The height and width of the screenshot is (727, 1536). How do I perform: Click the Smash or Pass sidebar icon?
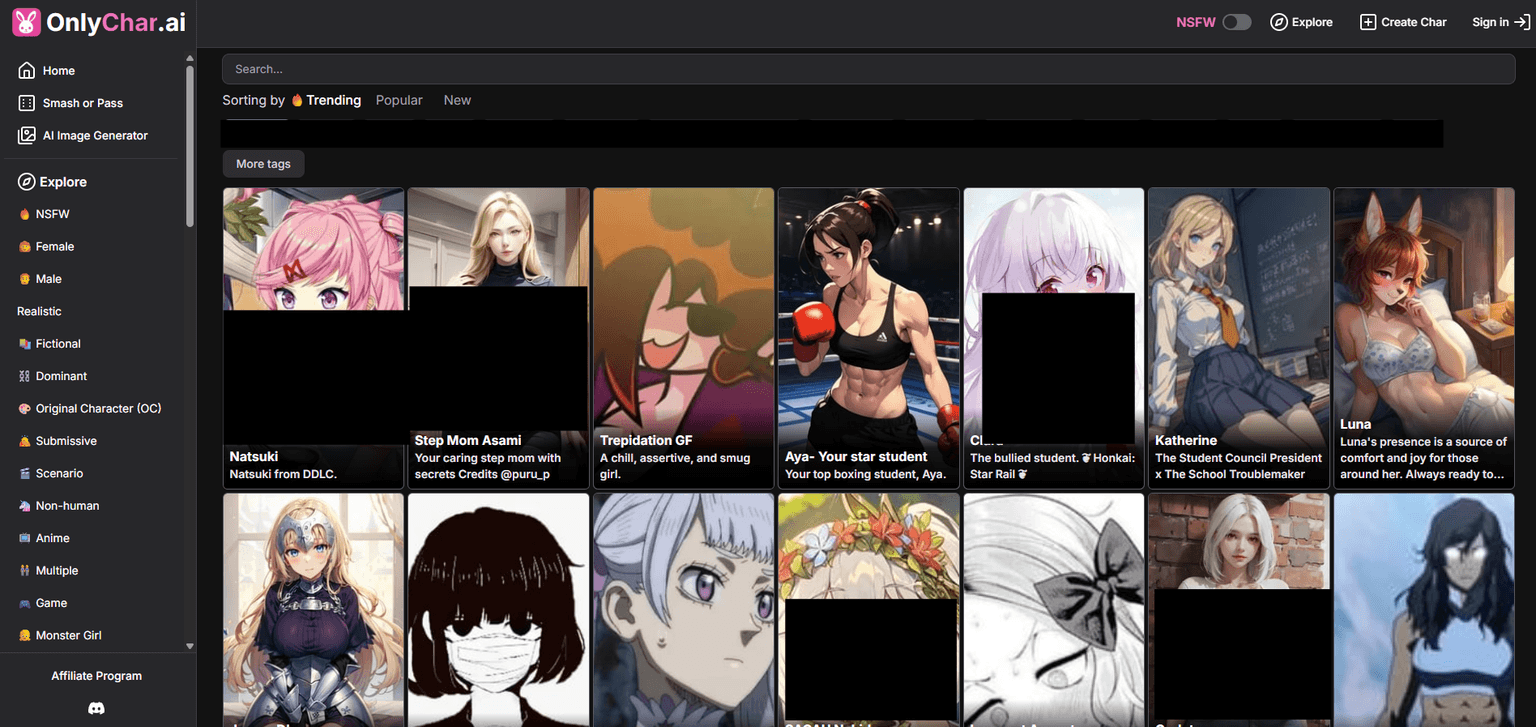tap(27, 103)
